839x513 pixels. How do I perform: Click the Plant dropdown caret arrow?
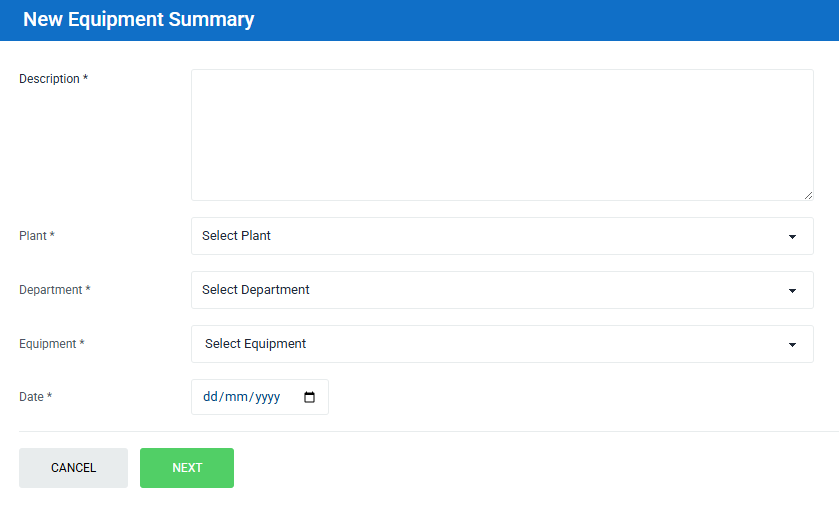click(x=792, y=237)
